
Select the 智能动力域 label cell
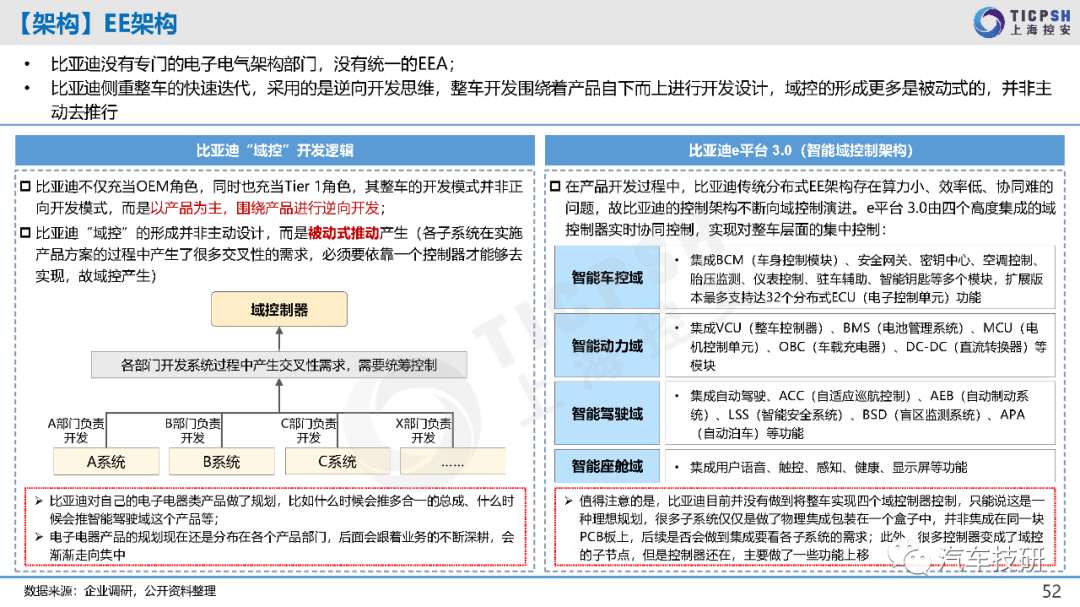tap(607, 346)
